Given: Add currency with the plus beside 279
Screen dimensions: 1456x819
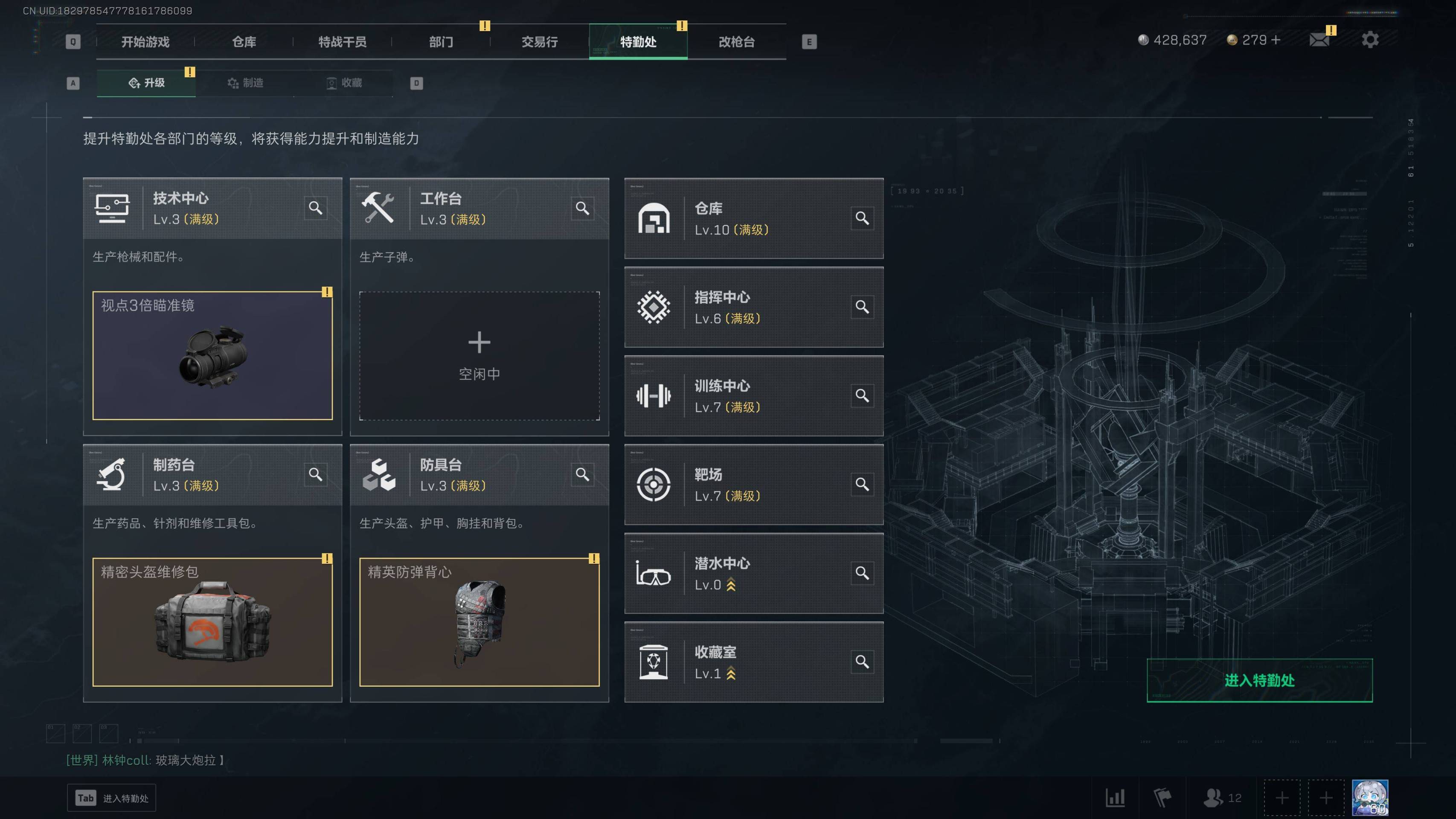Looking at the screenshot, I should (x=1276, y=40).
